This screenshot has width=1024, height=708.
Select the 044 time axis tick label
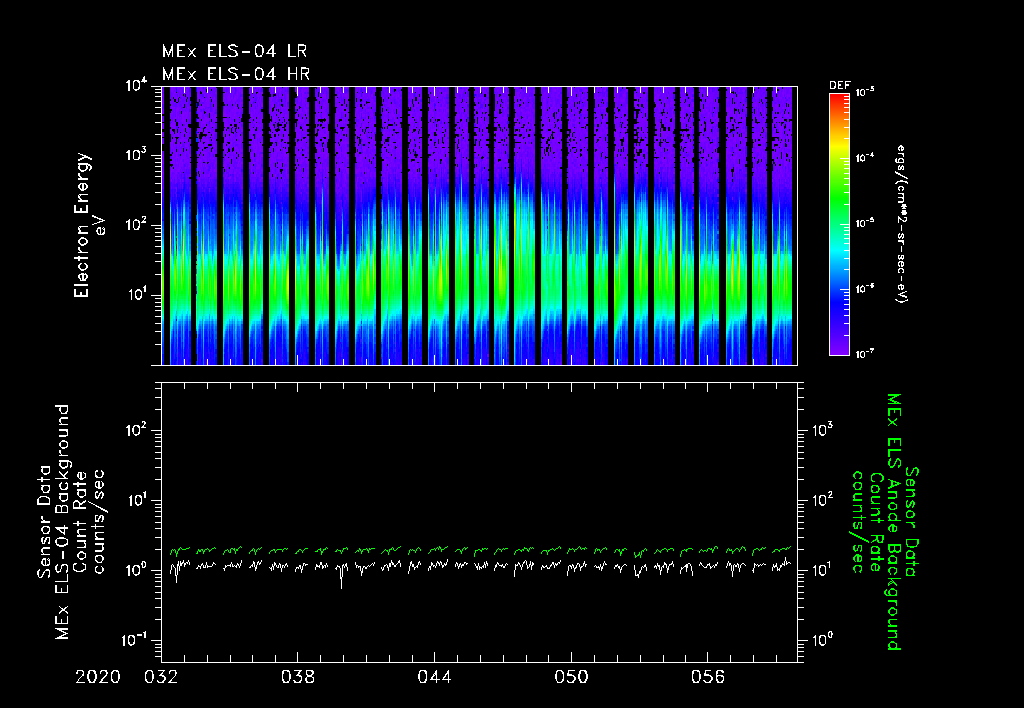pyautogui.click(x=435, y=677)
